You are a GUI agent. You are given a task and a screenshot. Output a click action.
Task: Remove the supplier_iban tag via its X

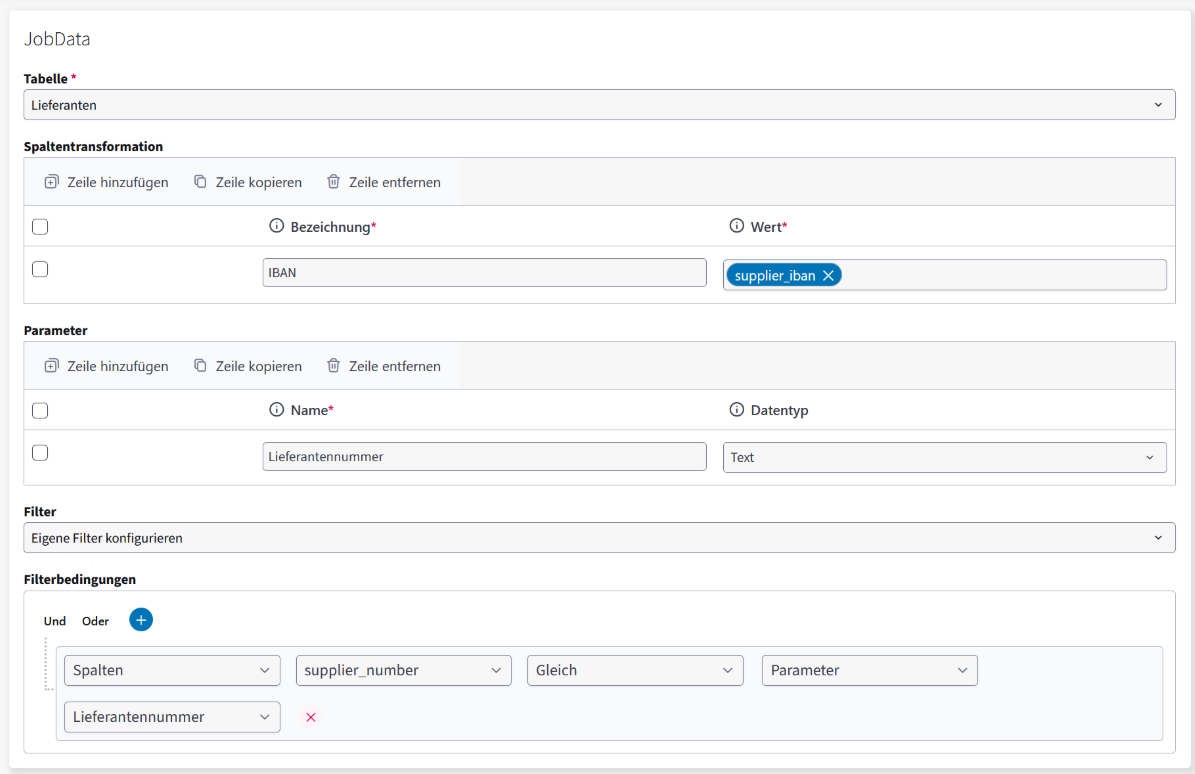[x=828, y=276]
